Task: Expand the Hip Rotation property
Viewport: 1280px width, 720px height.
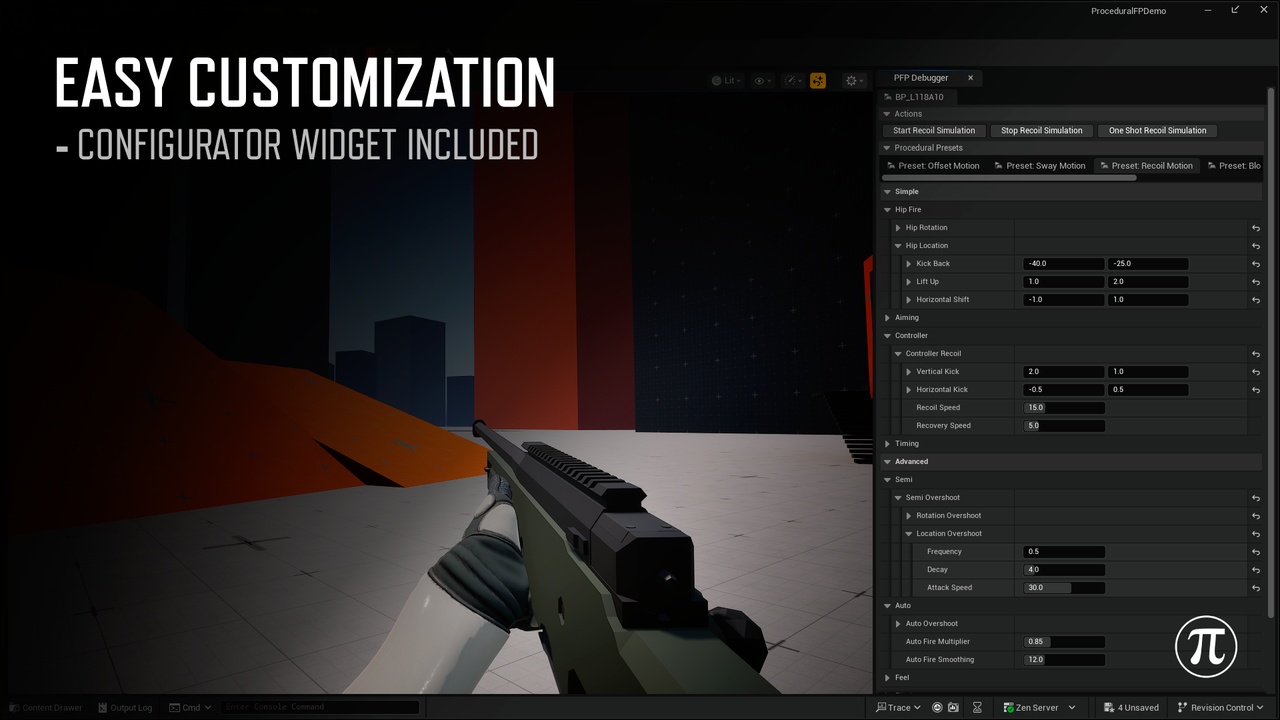Action: coord(898,228)
